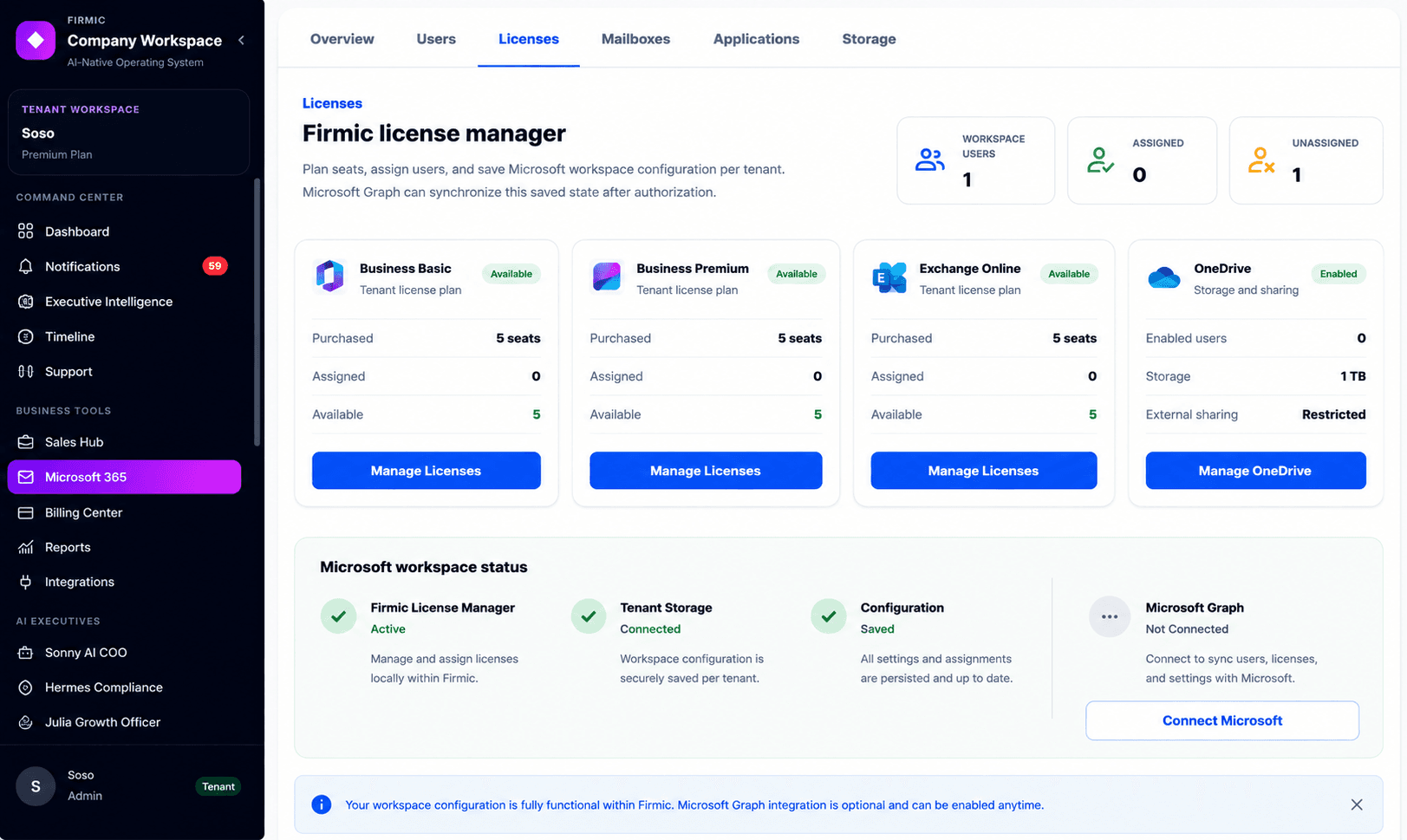Click the Connect Microsoft button
Viewport: 1407px width, 840px height.
(1222, 720)
